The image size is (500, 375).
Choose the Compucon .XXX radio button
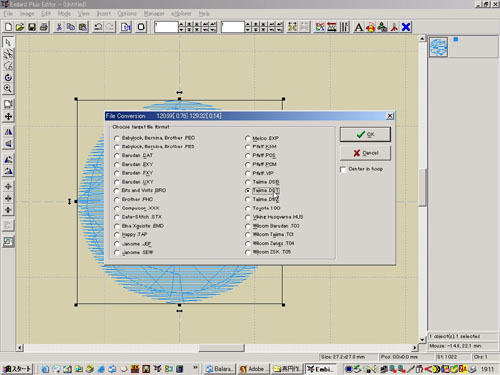pos(117,208)
